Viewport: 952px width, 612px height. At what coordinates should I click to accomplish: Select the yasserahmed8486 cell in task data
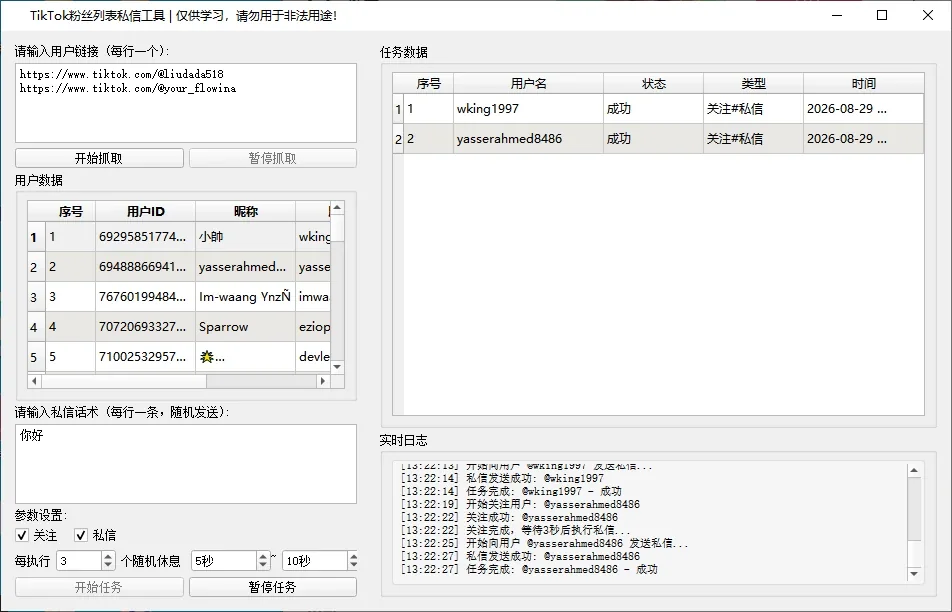pyautogui.click(x=528, y=138)
